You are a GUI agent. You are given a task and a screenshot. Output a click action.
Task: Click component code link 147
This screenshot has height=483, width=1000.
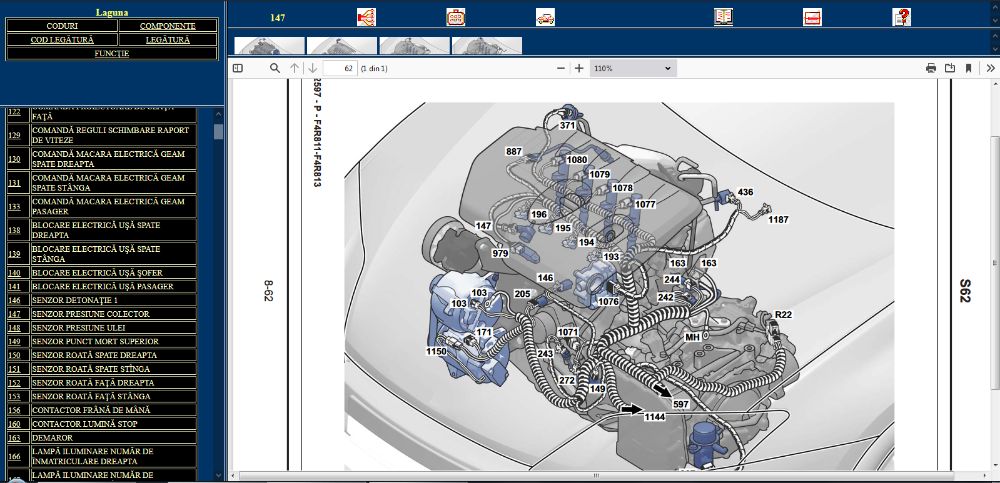point(14,315)
